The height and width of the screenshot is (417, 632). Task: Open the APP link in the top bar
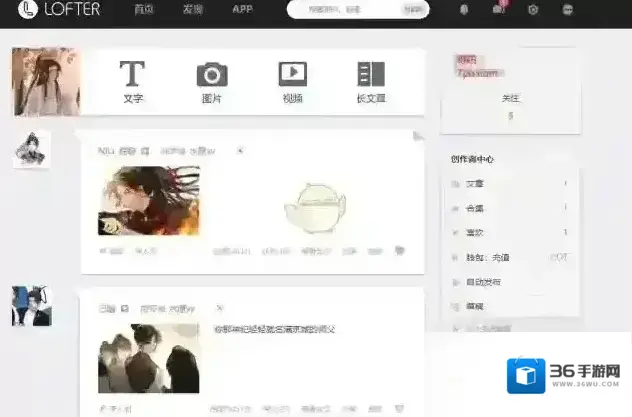[243, 9]
